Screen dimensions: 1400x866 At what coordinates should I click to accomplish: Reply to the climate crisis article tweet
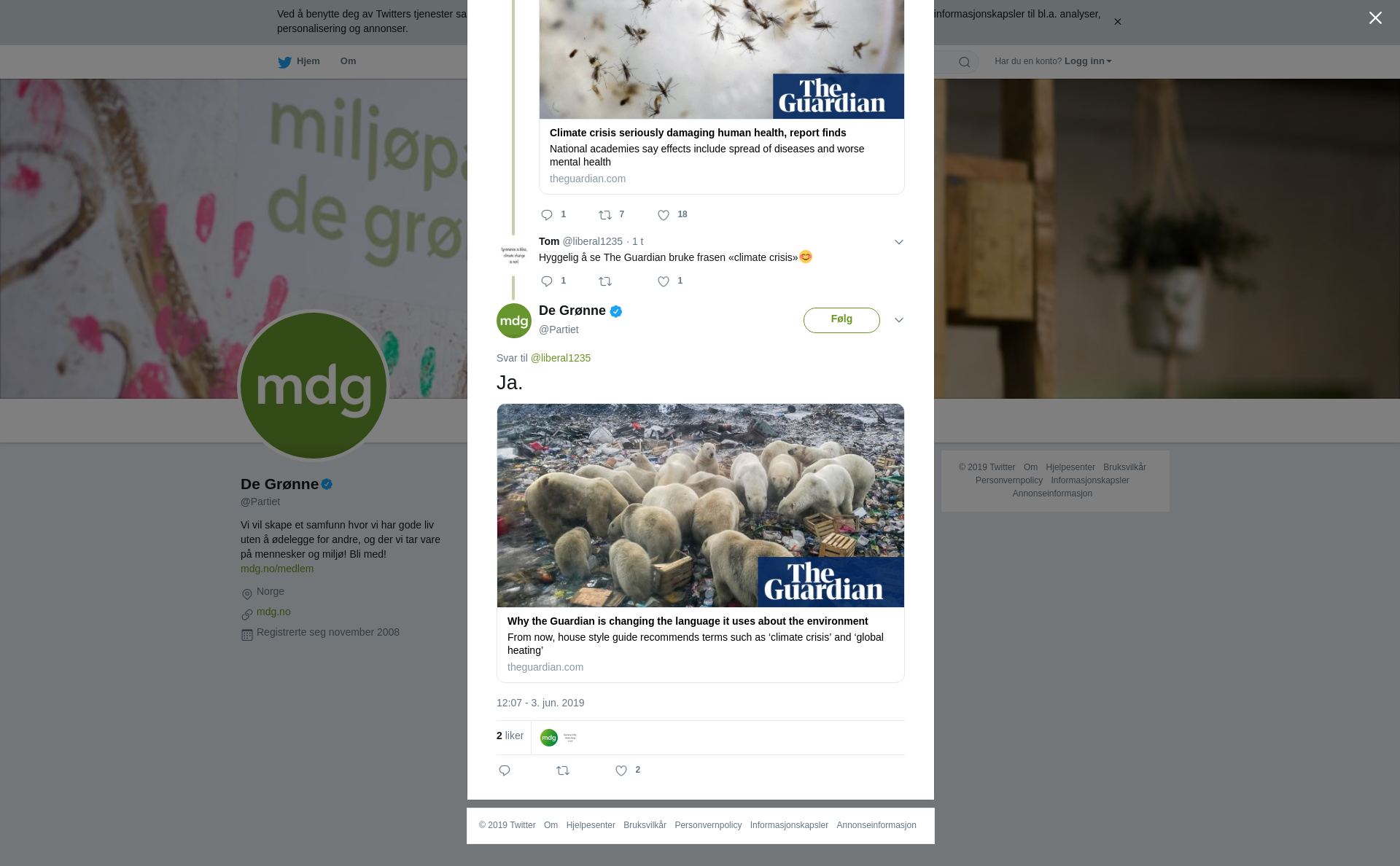coord(547,215)
